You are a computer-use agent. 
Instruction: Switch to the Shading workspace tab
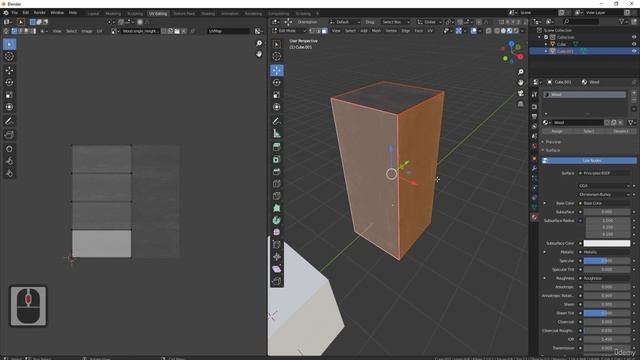point(208,13)
